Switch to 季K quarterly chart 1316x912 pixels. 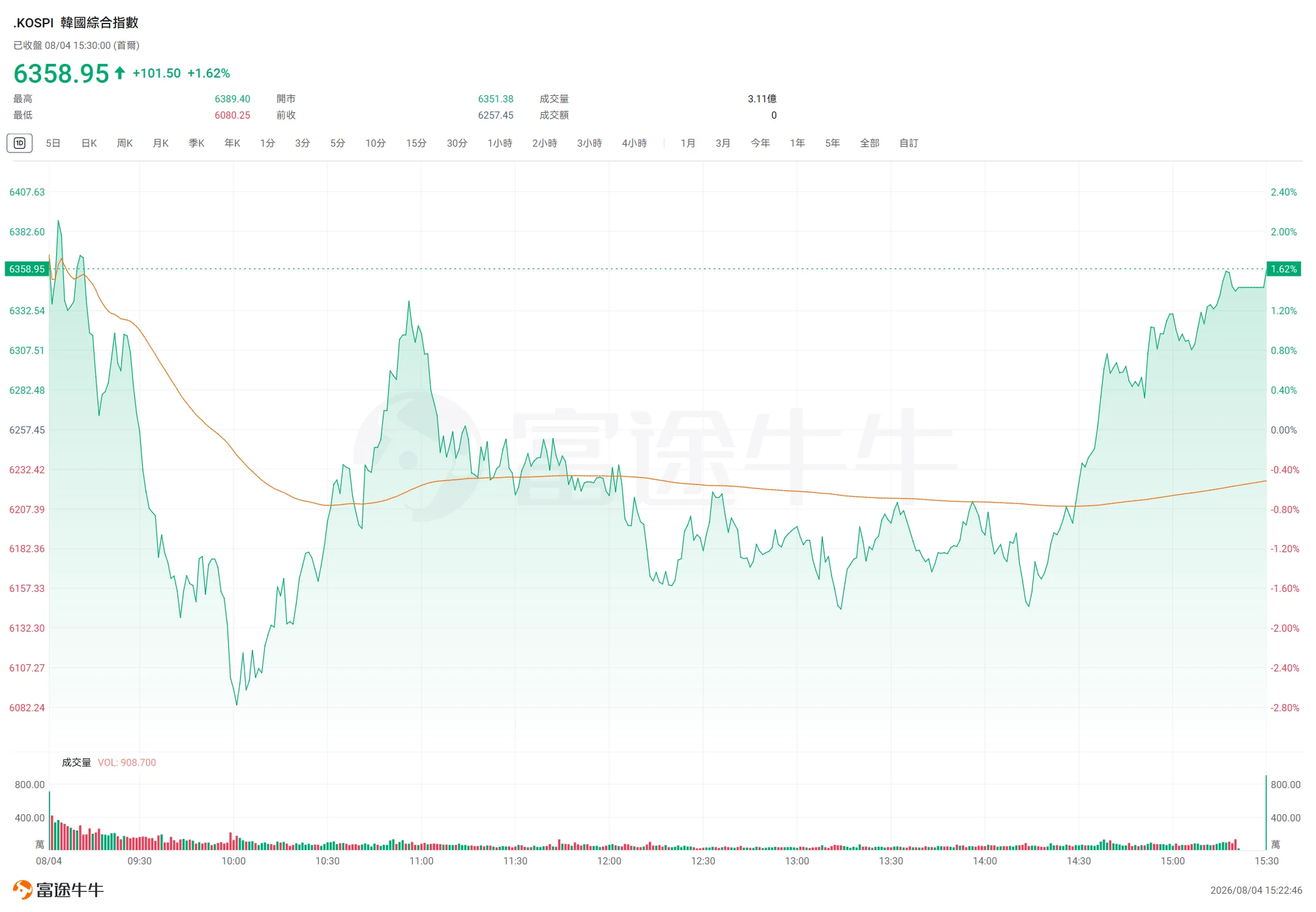pos(196,143)
